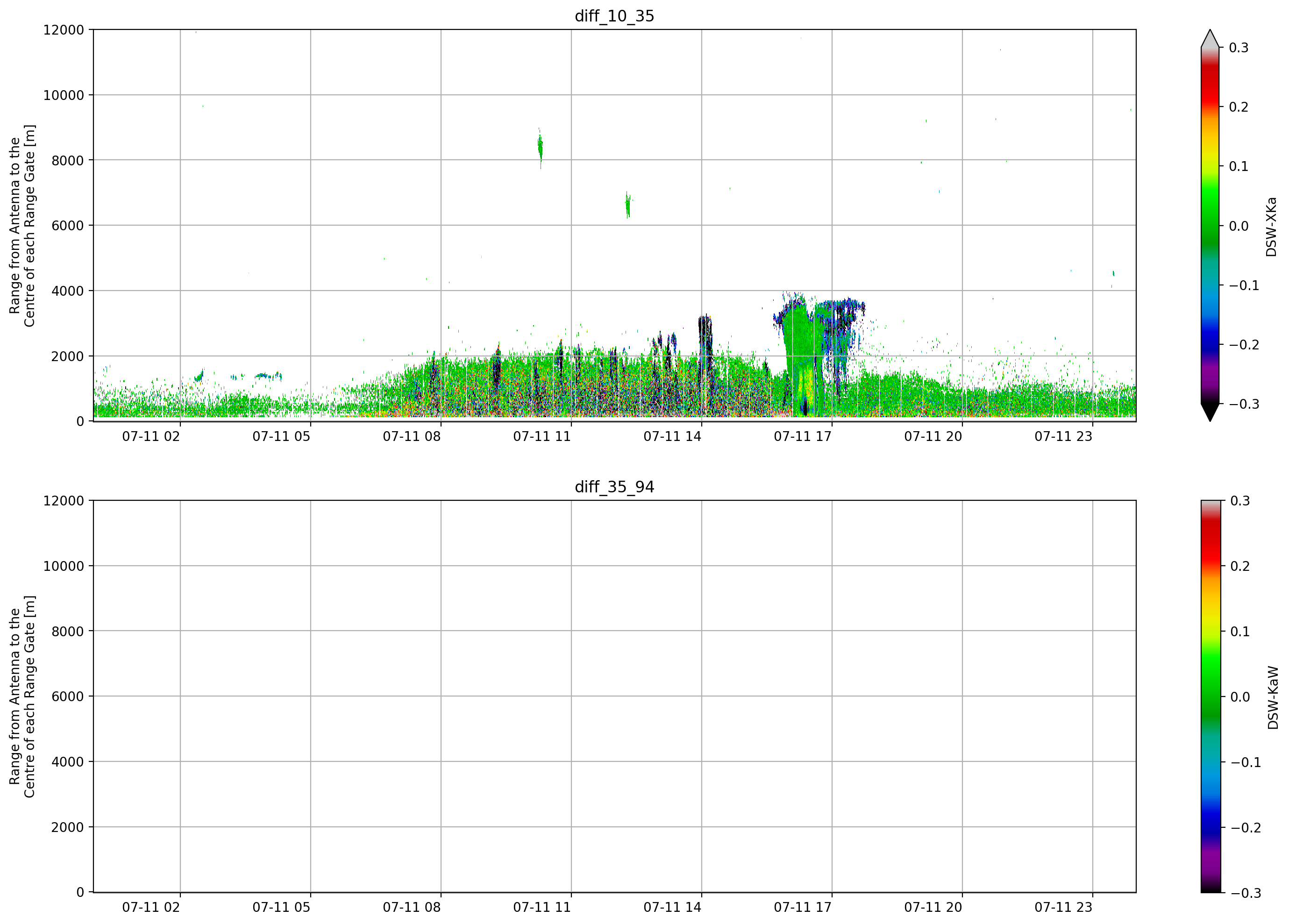This screenshot has width=1289, height=924.
Task: Click "07-11 08" tick label under diff_10_35
Action: [412, 436]
